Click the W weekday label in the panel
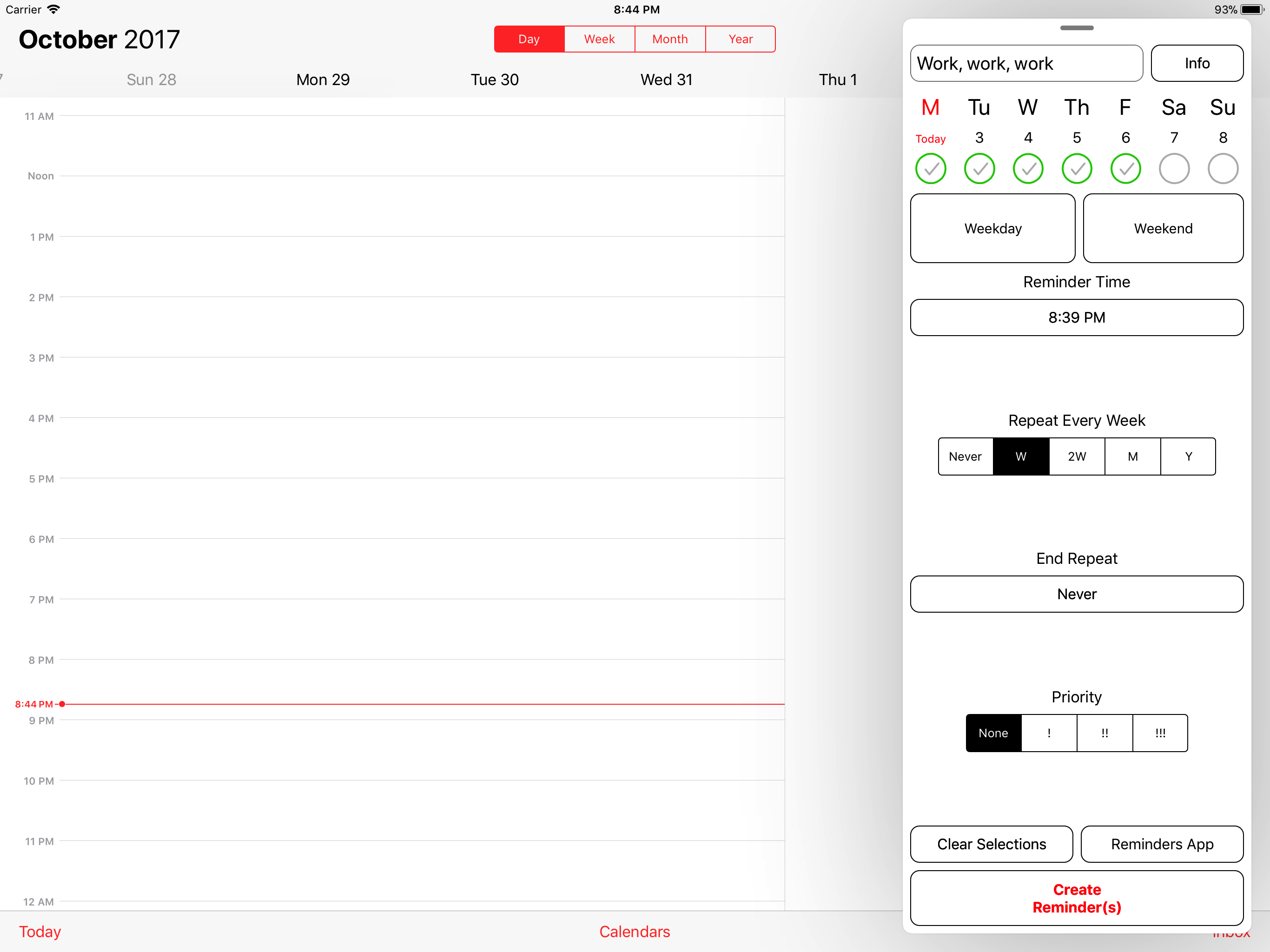 [x=1028, y=107]
